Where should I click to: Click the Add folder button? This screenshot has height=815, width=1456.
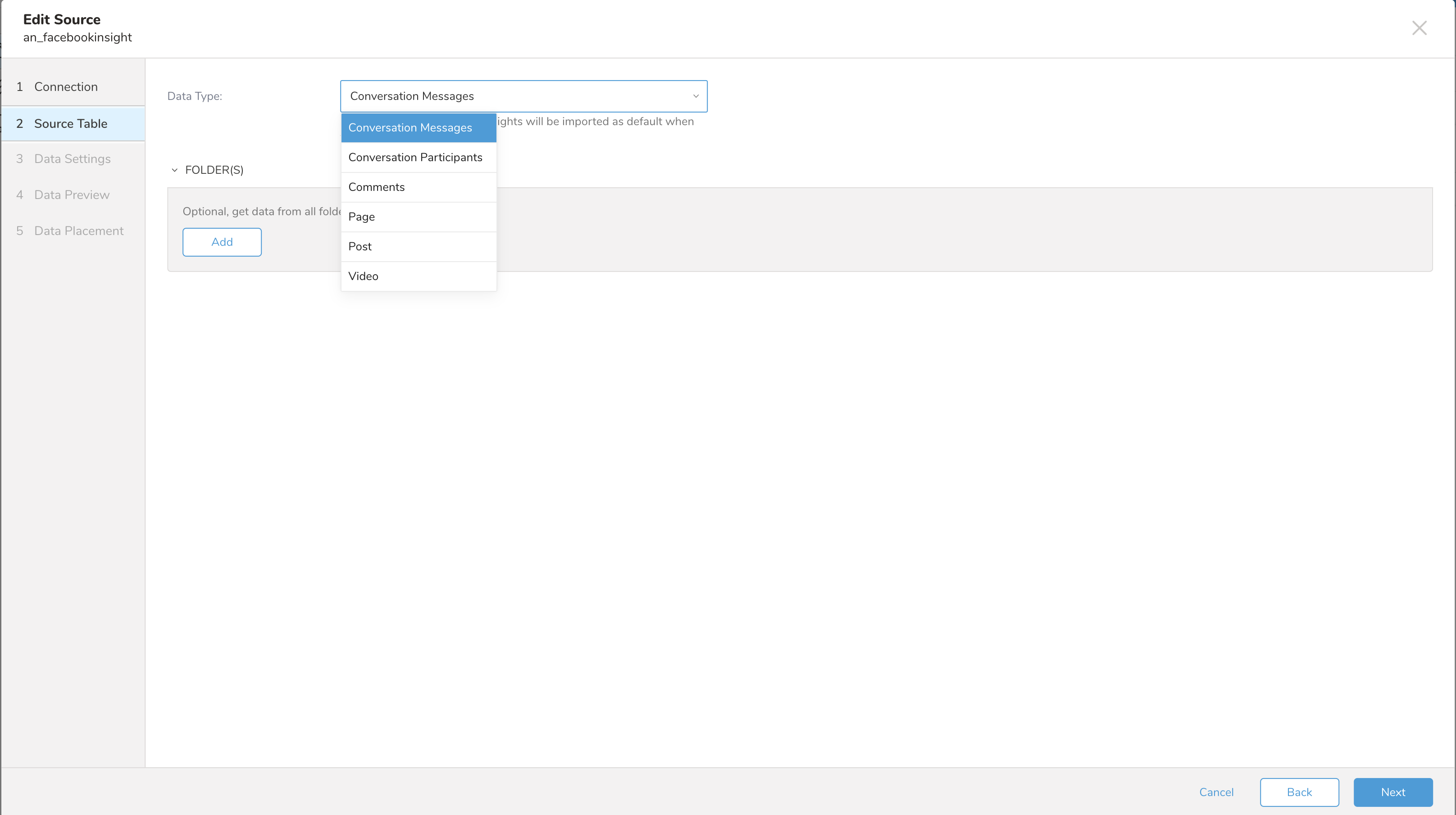coord(222,242)
